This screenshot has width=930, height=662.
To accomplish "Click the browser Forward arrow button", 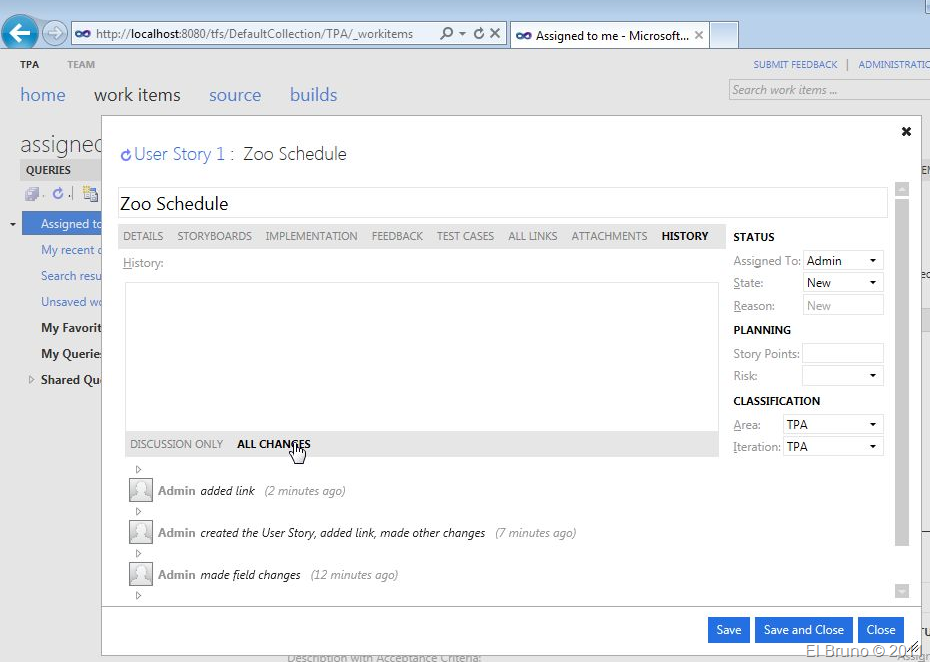I will point(54,33).
